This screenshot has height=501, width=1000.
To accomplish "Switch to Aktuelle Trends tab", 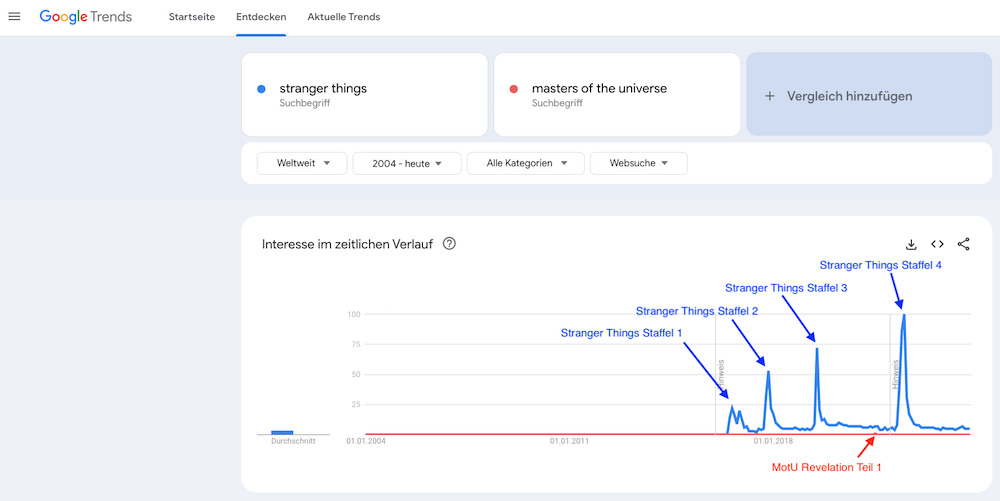I will (x=344, y=17).
